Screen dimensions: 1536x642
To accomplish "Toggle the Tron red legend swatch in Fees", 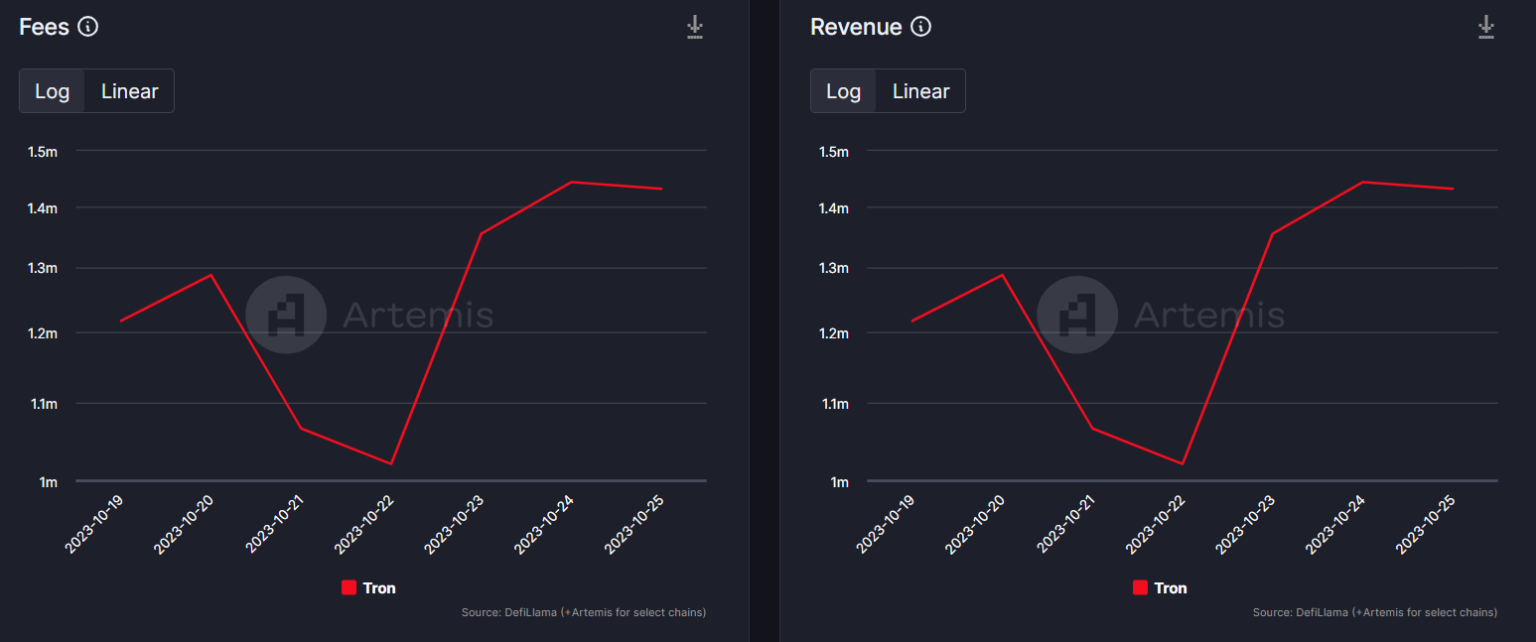I will [349, 588].
